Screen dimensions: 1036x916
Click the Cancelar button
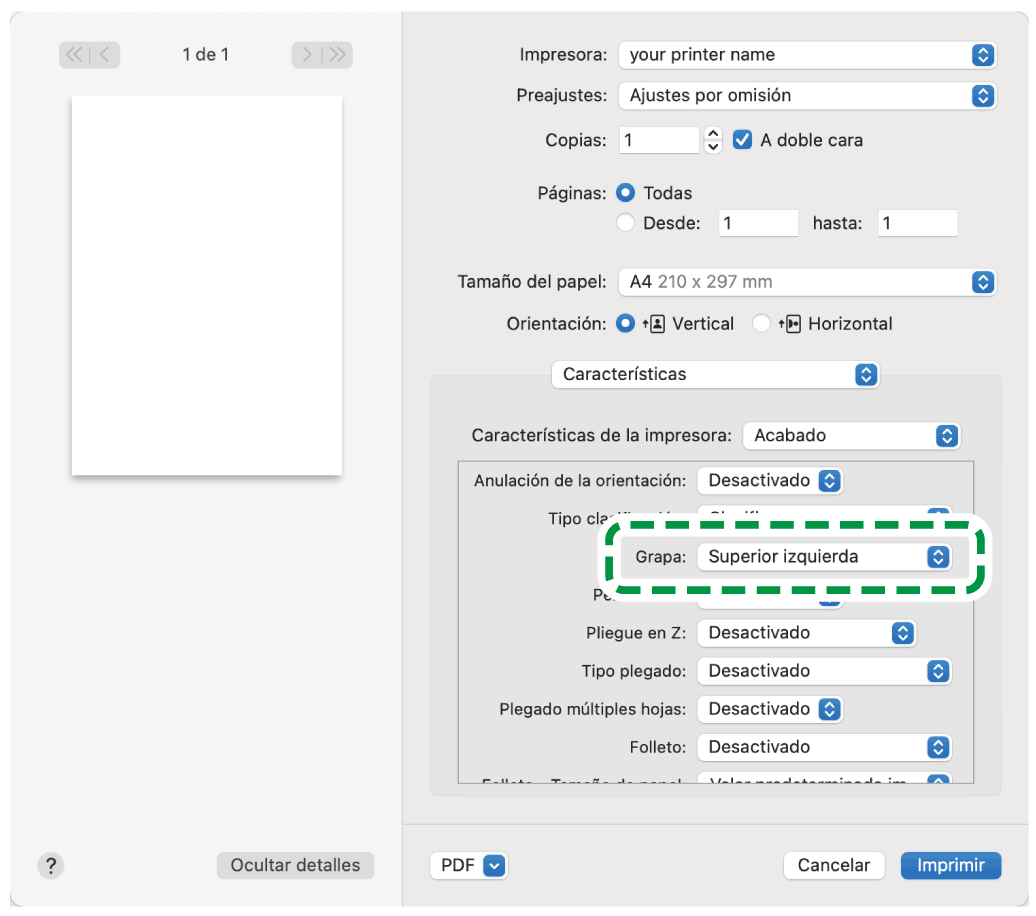pos(833,866)
